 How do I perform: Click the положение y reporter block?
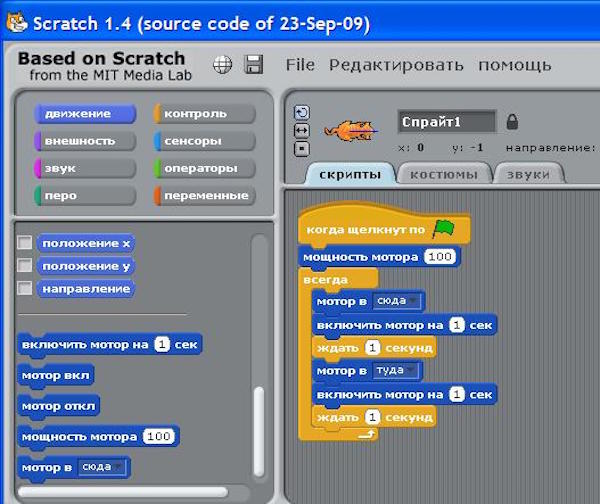[x=86, y=266]
